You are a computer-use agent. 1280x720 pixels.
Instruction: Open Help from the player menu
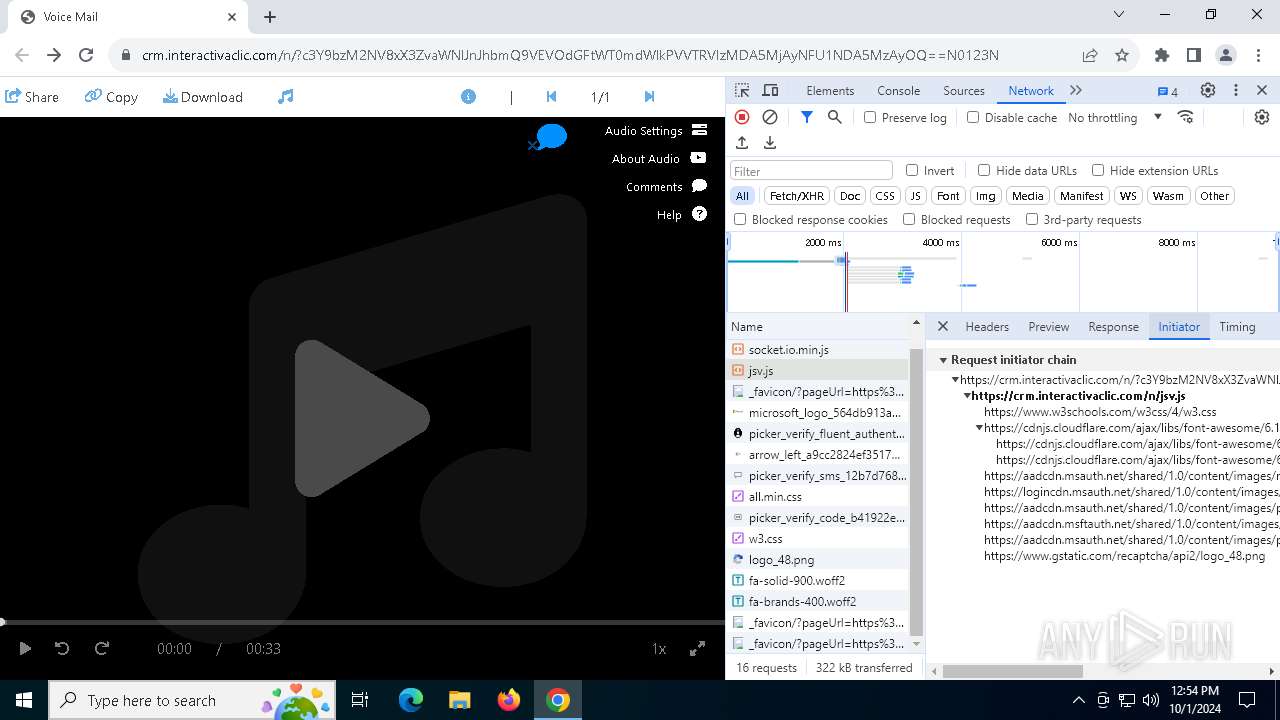(682, 215)
